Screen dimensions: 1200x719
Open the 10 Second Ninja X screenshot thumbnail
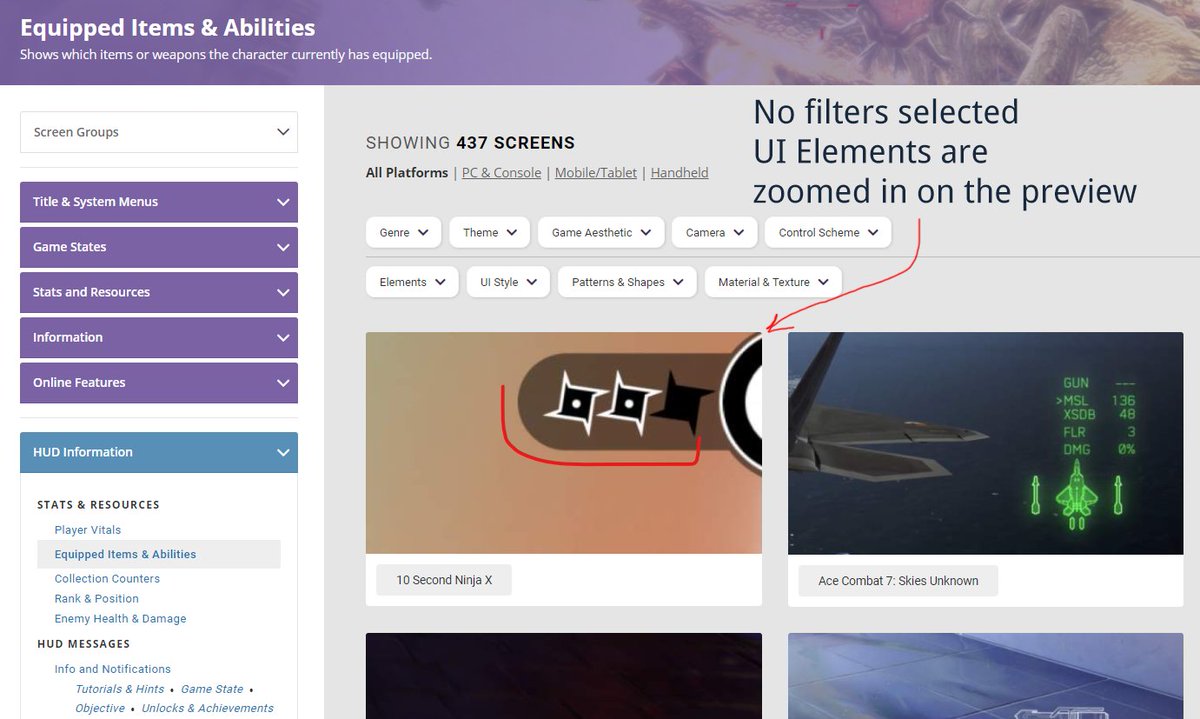(x=564, y=443)
